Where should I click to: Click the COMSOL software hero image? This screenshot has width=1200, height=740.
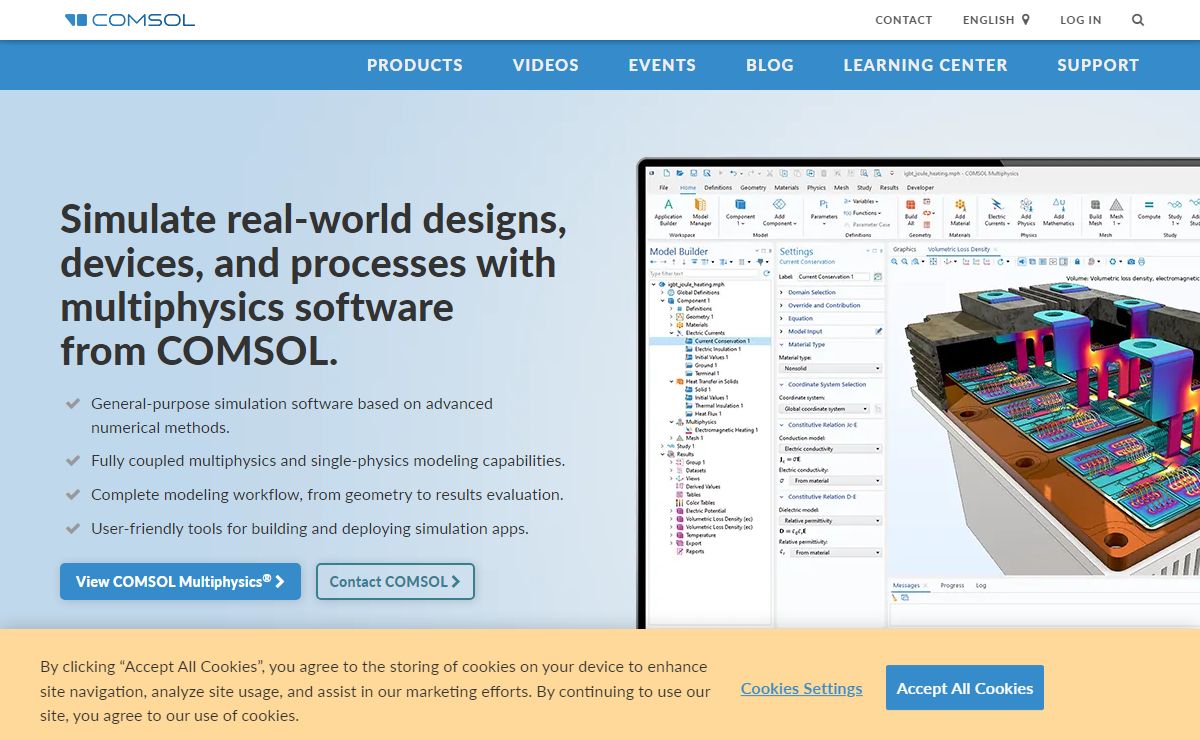pos(918,393)
